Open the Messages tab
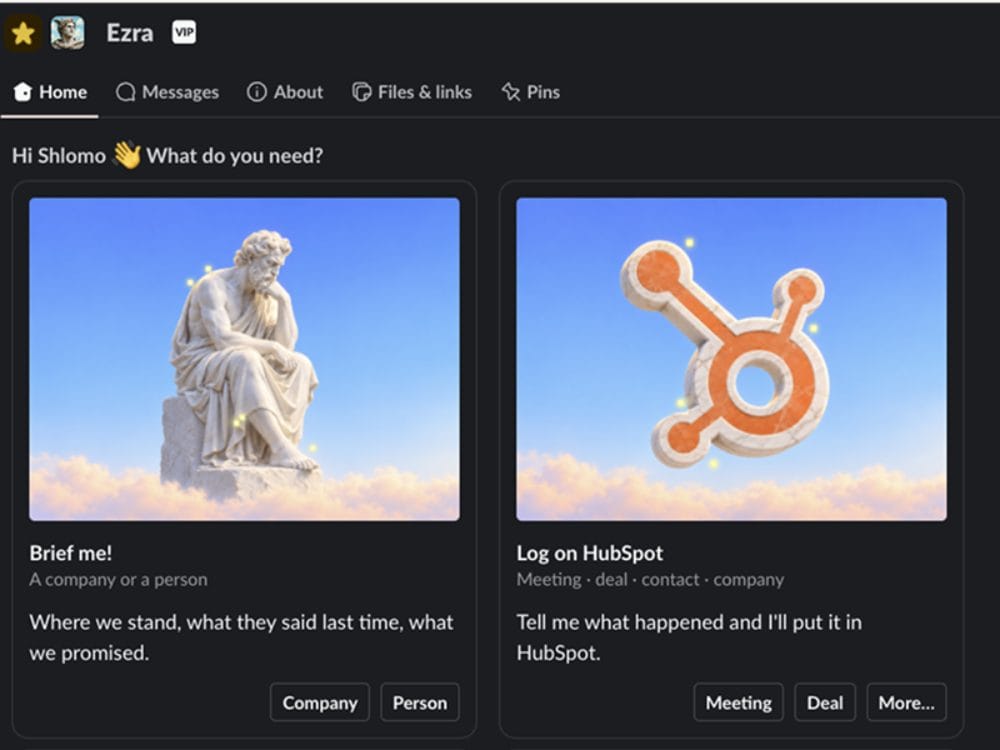Image resolution: width=1000 pixels, height=750 pixels. click(x=167, y=92)
